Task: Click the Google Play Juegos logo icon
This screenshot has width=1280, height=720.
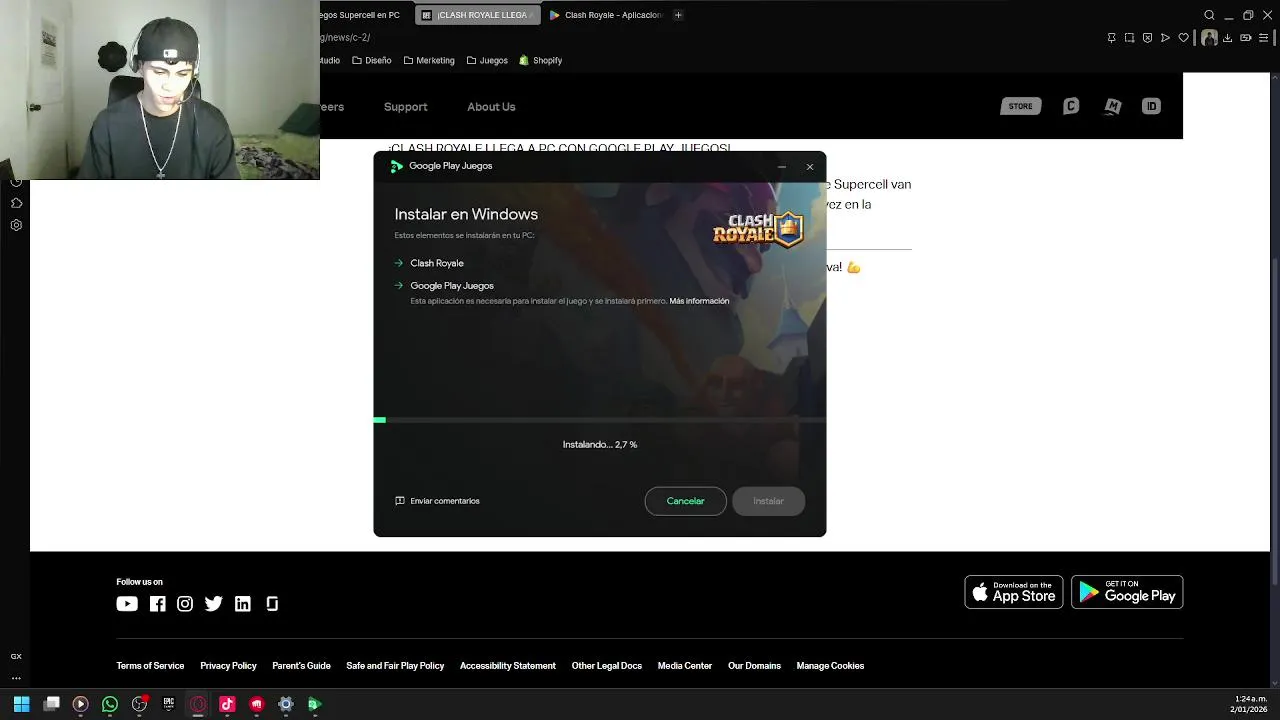Action: [397, 166]
